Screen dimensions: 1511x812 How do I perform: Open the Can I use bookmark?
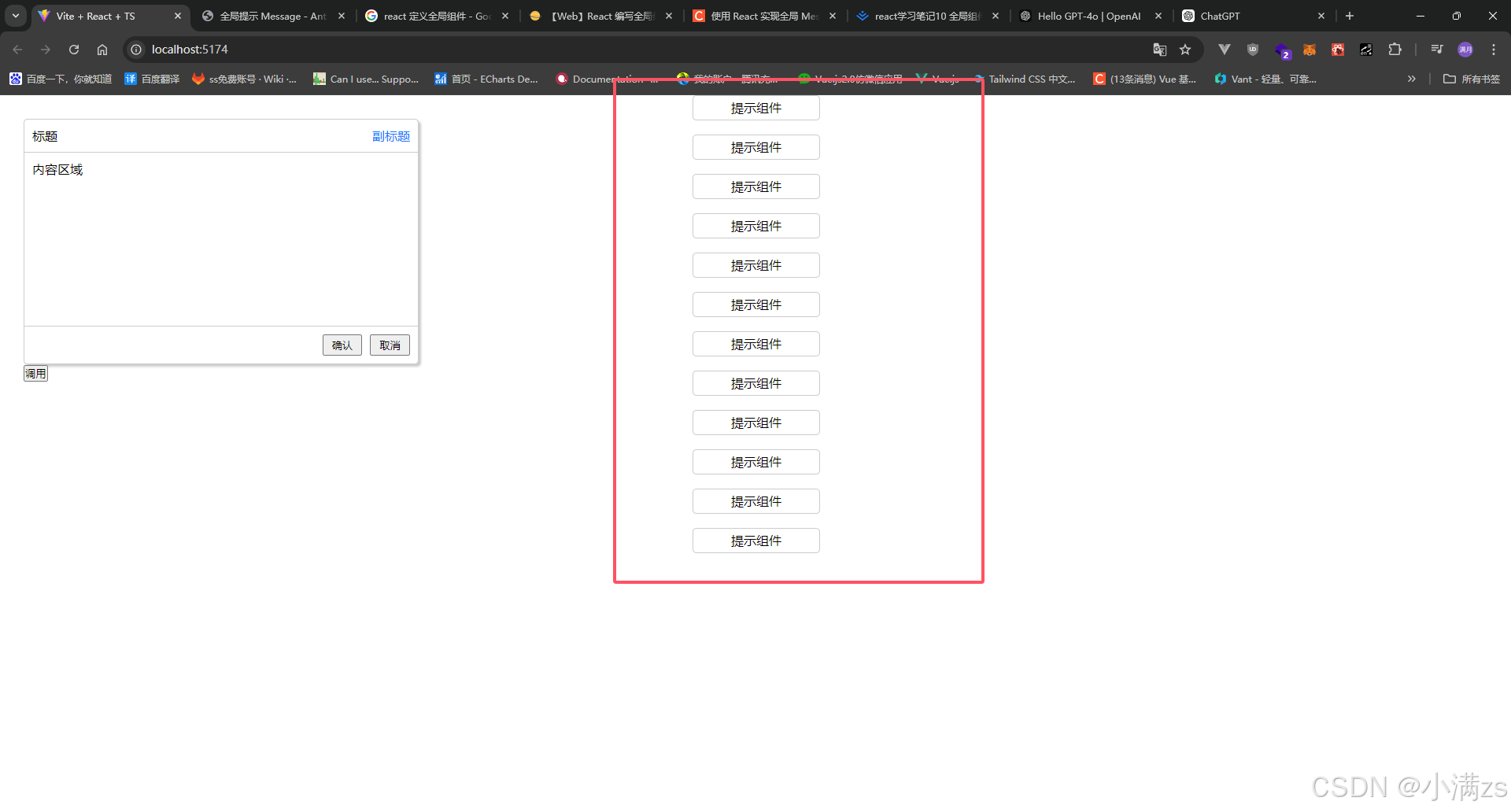tap(366, 79)
